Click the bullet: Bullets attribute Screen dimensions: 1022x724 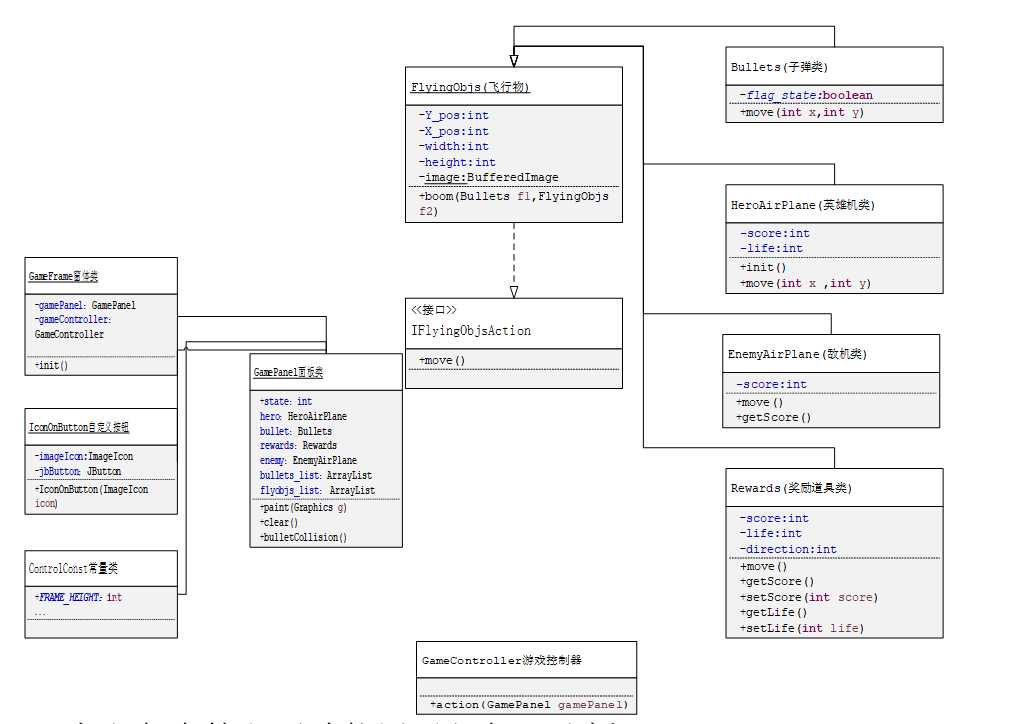coord(295,431)
